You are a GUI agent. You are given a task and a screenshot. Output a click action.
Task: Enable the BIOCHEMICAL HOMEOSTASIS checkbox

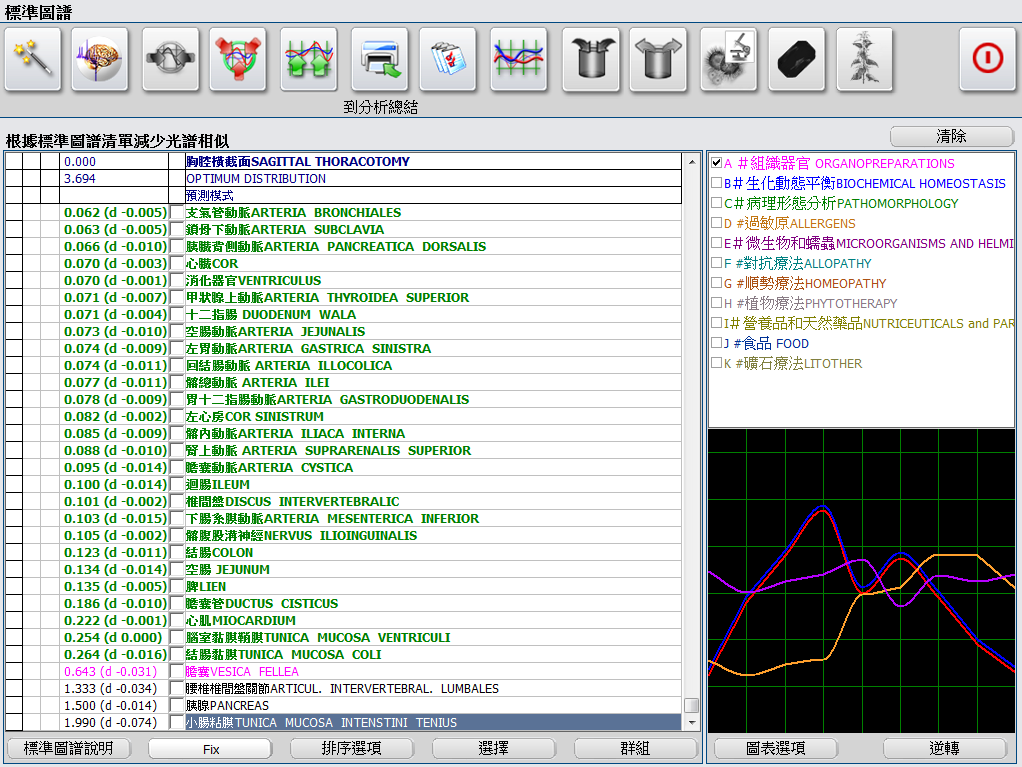(716, 184)
